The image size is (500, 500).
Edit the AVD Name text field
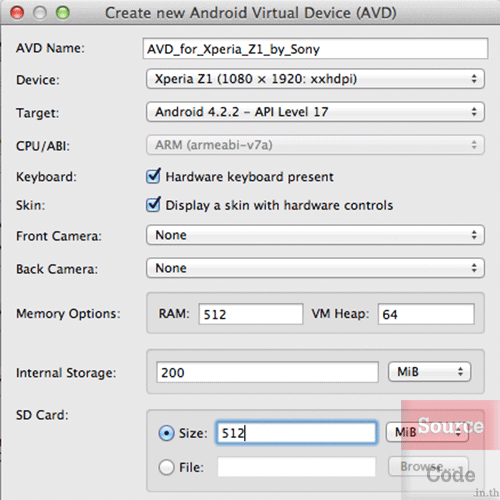[315, 49]
